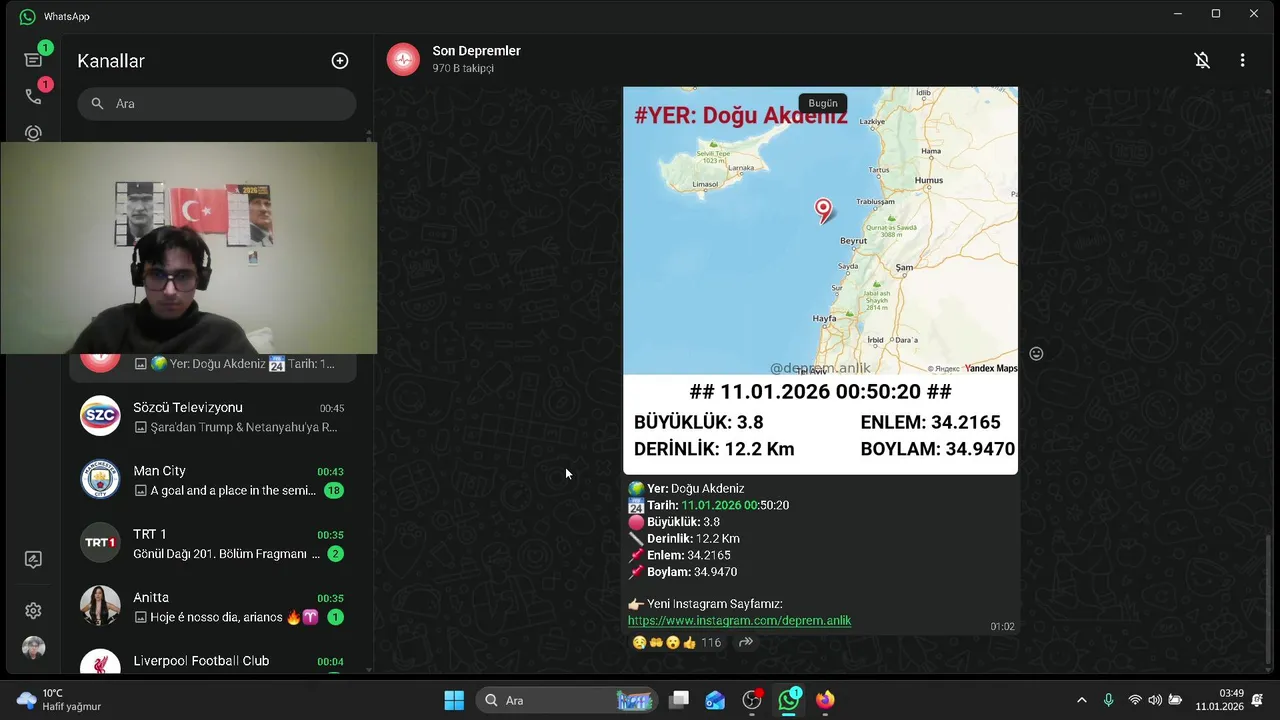1280x720 pixels.
Task: Click the Man City club avatar
Action: click(100, 479)
